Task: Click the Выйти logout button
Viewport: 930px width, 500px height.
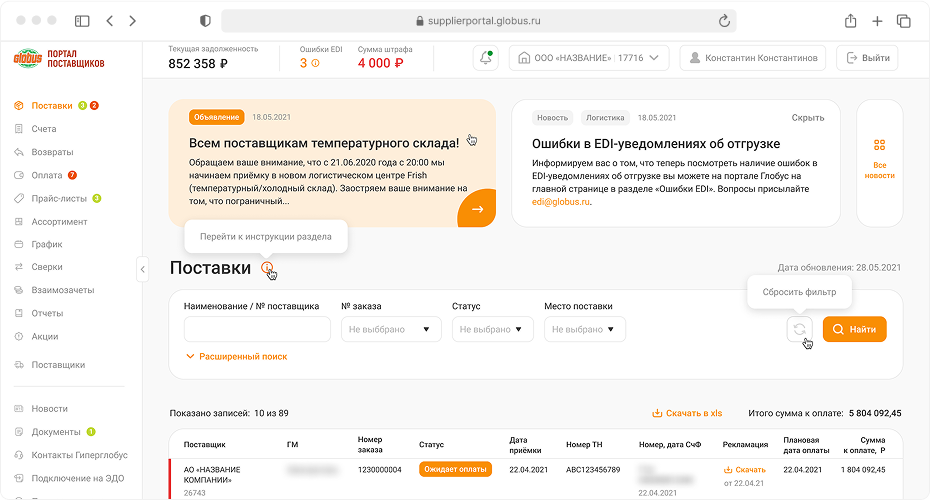Action: pyautogui.click(x=867, y=58)
